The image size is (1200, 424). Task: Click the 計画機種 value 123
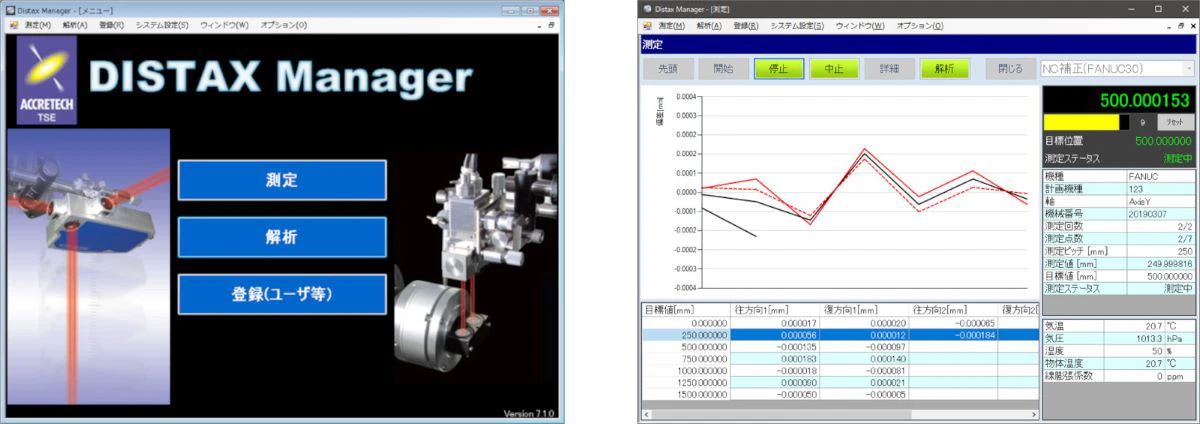tap(1134, 187)
